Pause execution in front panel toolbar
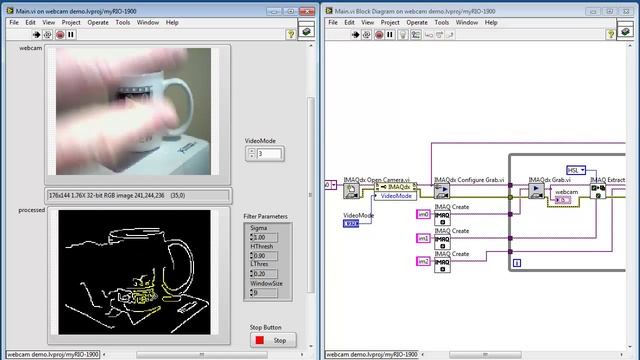This screenshot has height=360, width=640. (71, 35)
